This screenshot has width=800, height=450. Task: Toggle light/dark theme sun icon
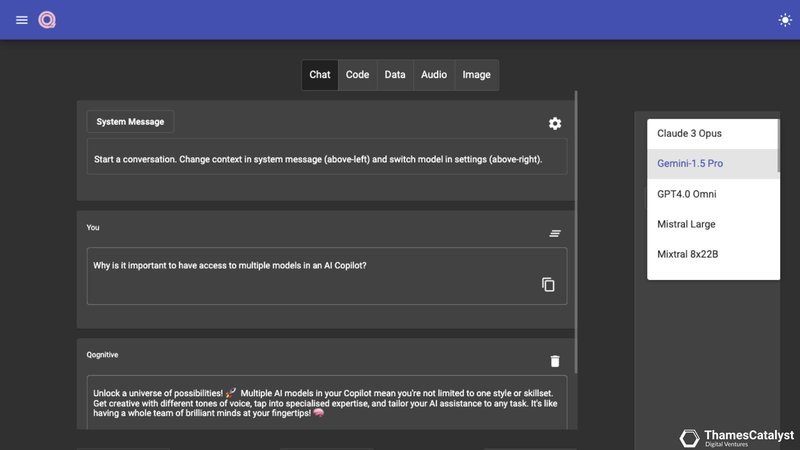[785, 20]
